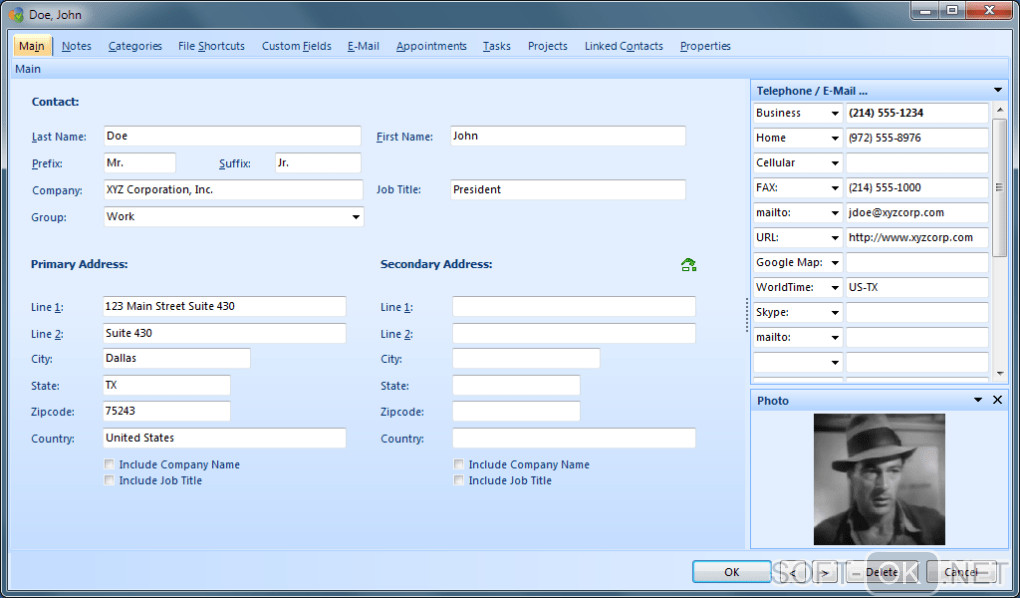Click the Country field containing United States

point(224,438)
